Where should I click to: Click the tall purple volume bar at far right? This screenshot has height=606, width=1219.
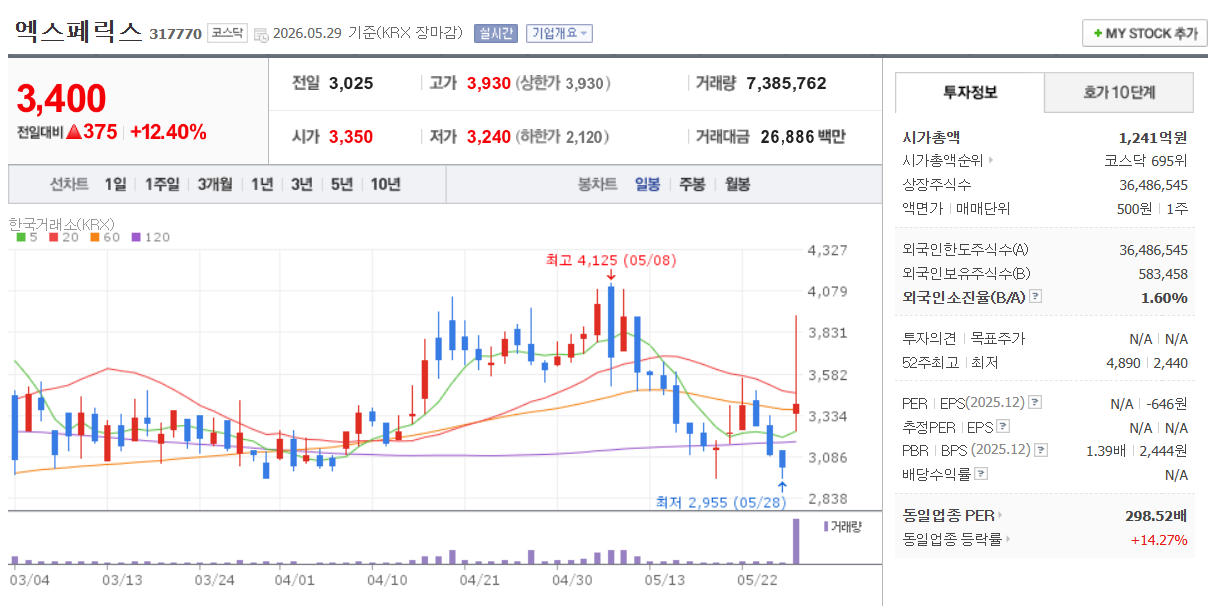(796, 541)
